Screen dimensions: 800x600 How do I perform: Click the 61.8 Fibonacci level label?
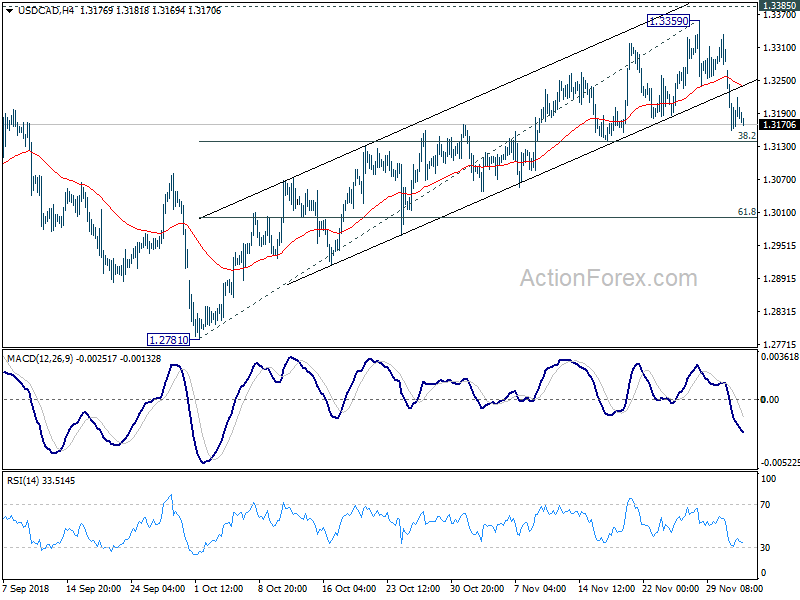click(x=747, y=211)
